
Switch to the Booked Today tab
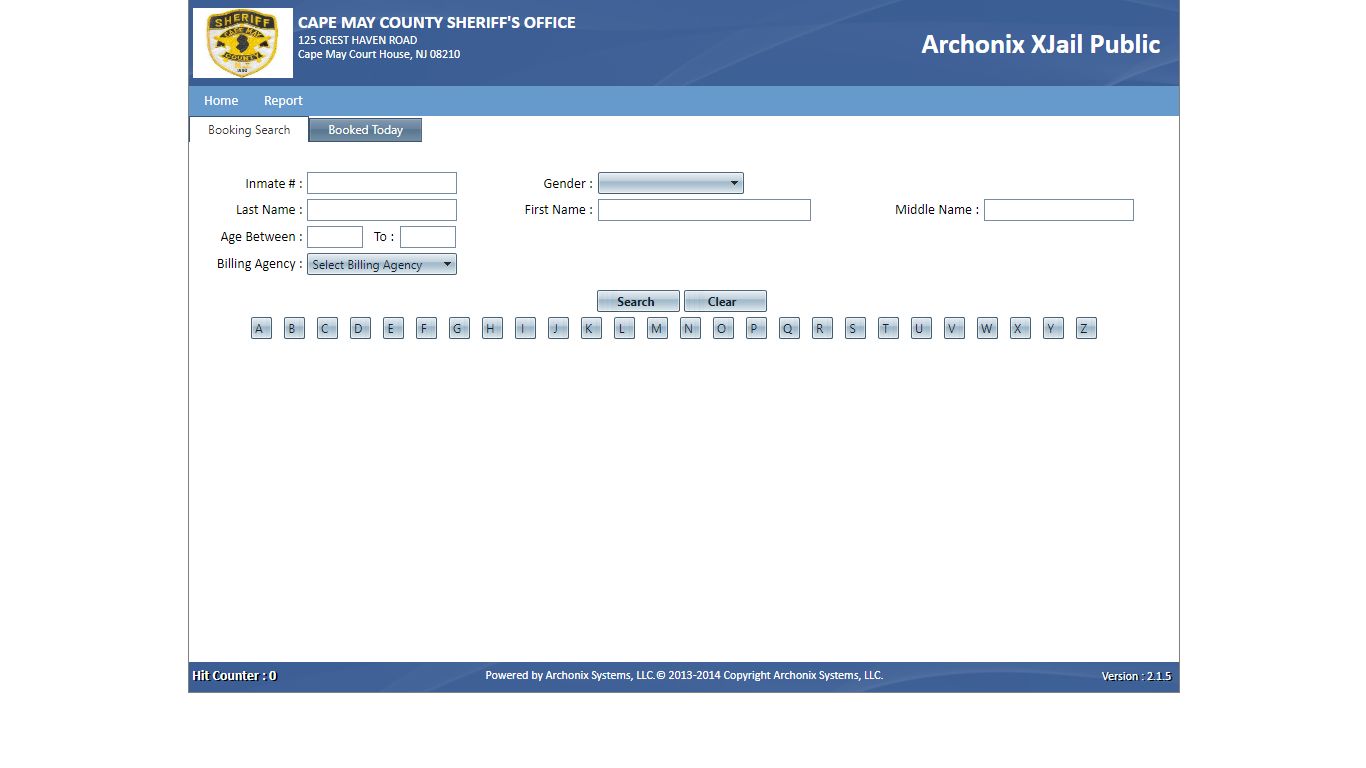tap(365, 130)
